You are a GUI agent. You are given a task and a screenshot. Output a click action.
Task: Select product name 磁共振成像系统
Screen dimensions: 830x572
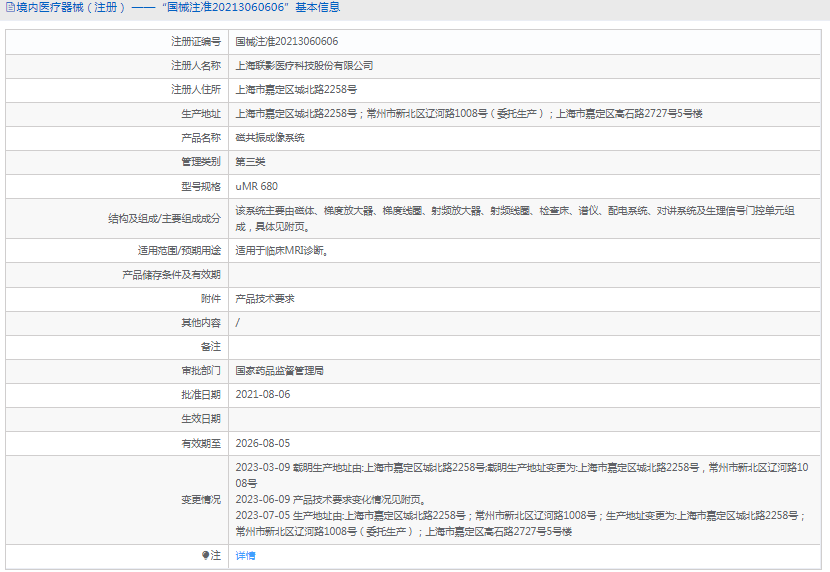(x=270, y=138)
